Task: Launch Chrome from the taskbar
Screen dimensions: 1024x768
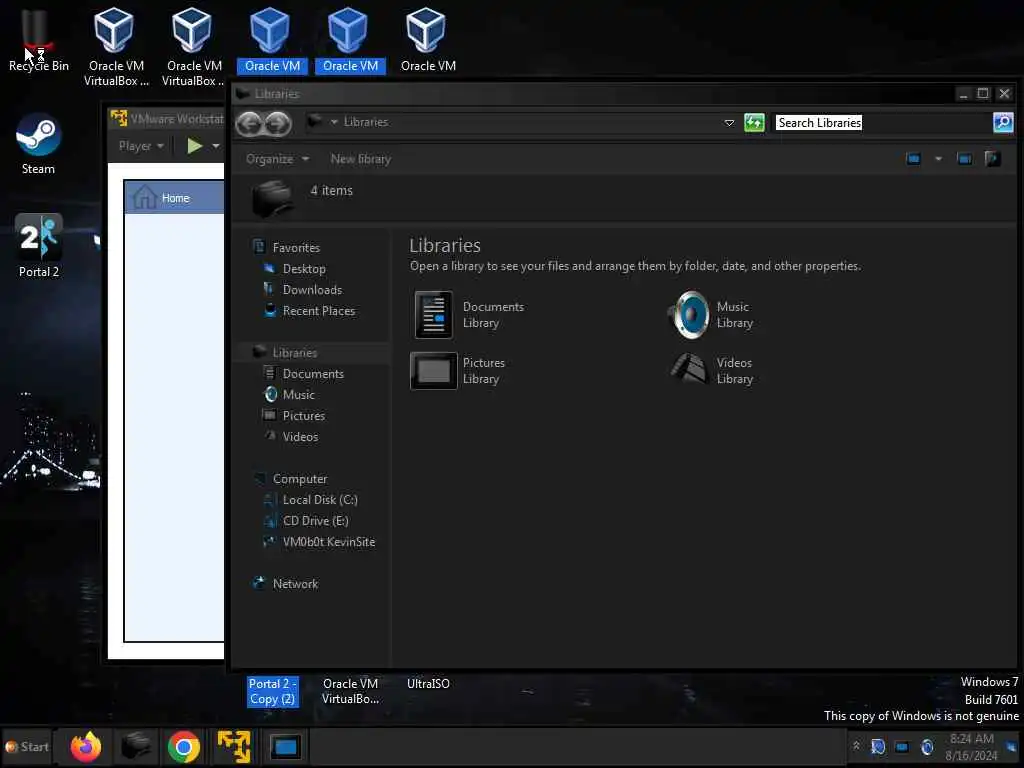Action: [x=184, y=746]
